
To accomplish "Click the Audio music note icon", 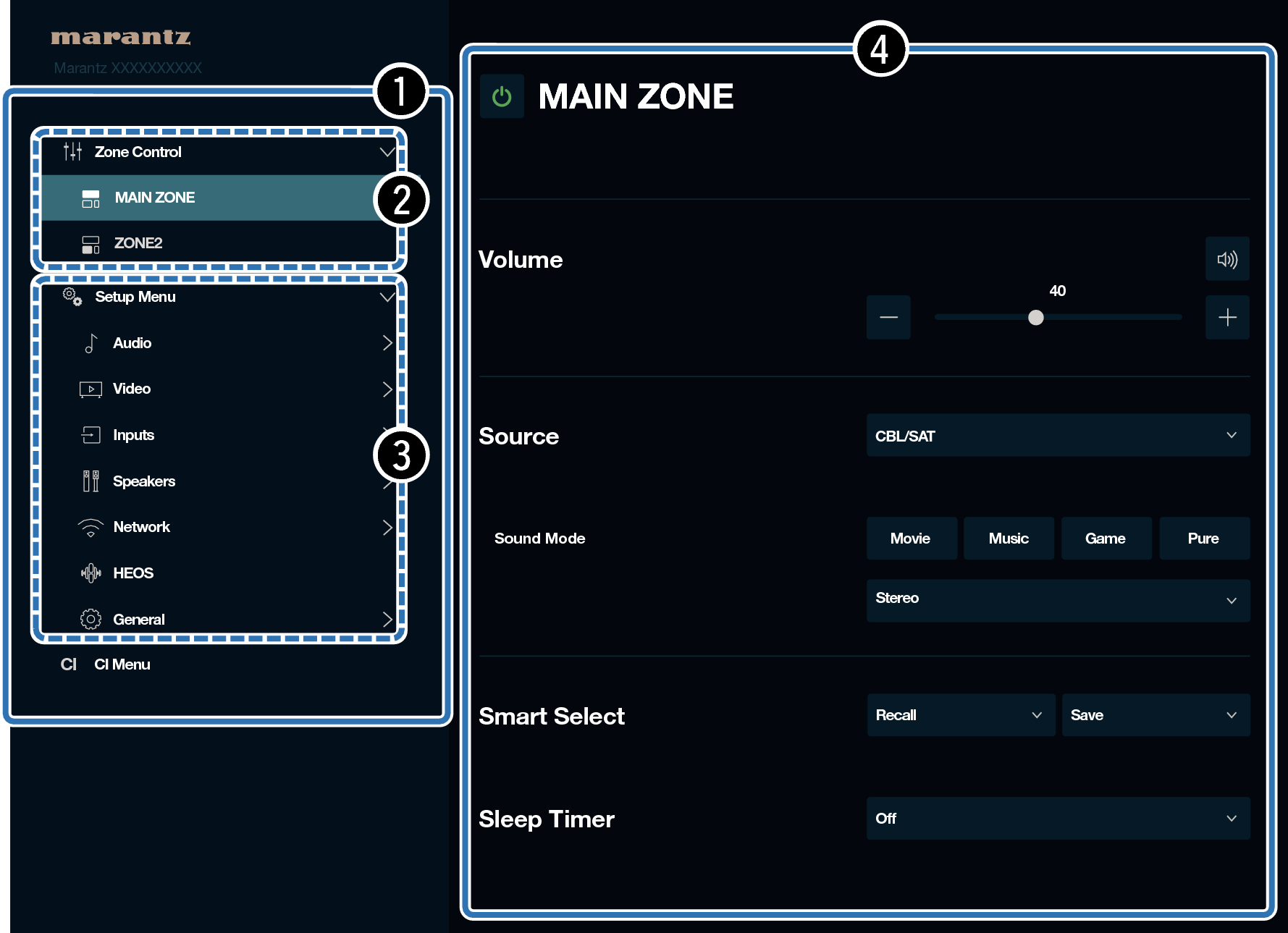I will 91,343.
